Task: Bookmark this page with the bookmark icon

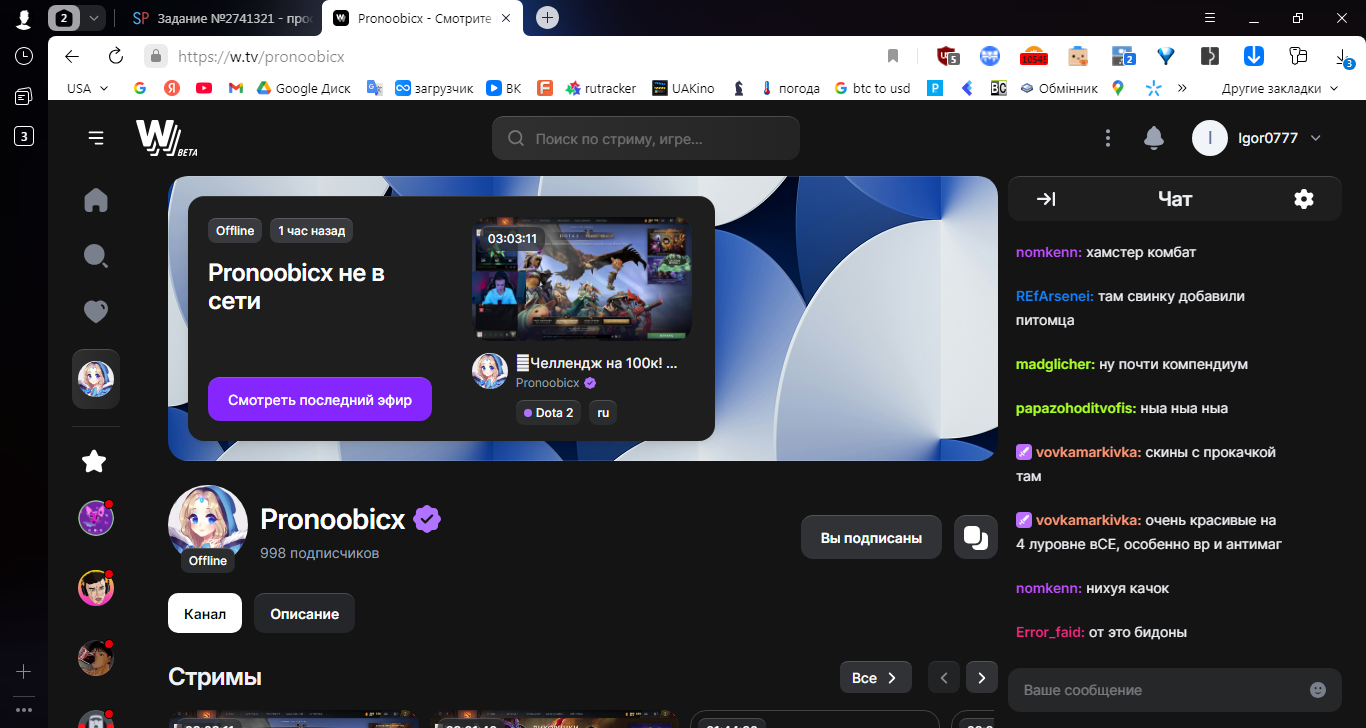Action: pos(893,56)
